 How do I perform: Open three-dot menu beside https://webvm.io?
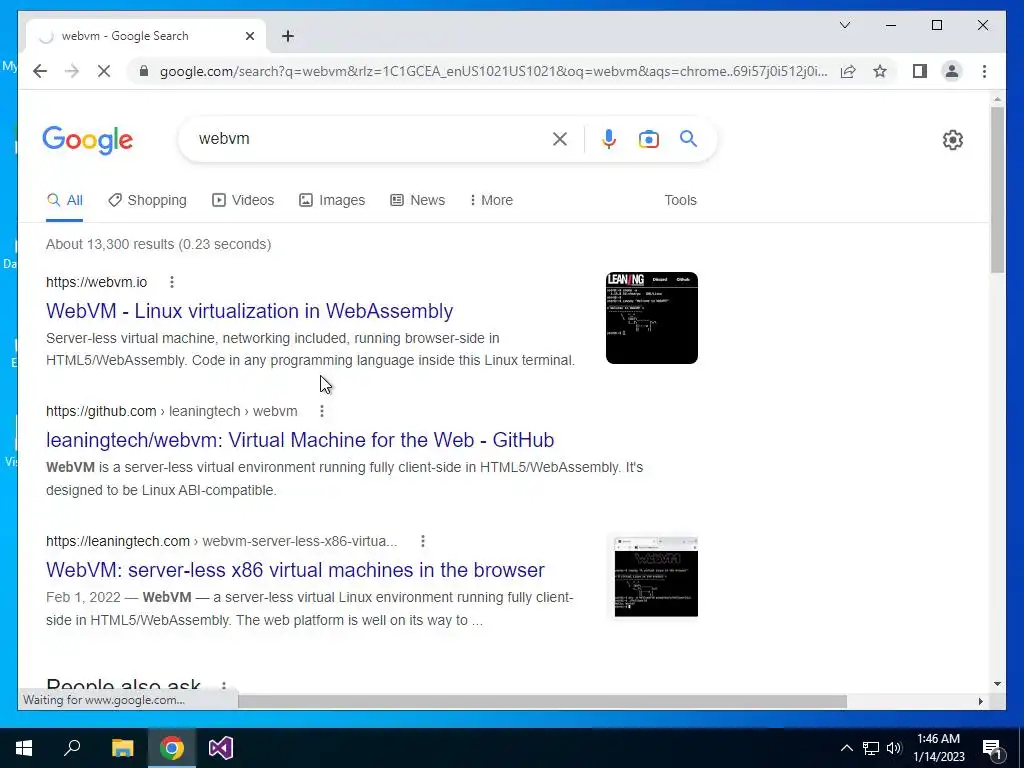tap(172, 282)
